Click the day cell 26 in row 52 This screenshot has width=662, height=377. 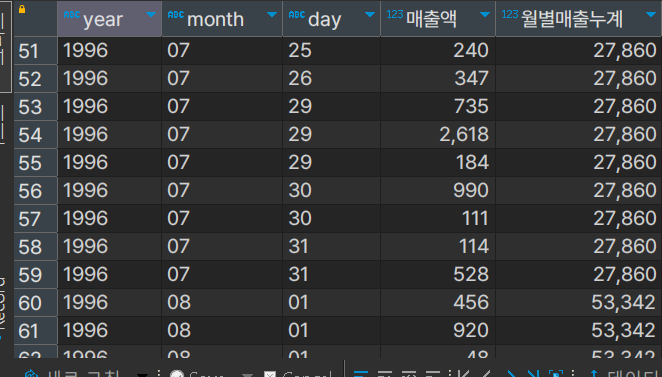pyautogui.click(x=331, y=79)
